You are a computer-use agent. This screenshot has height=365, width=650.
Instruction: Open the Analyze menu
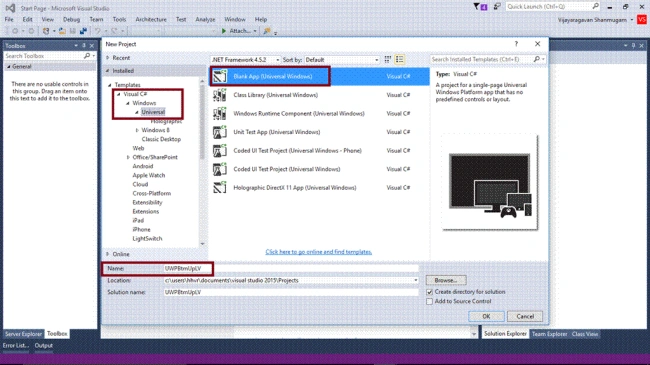[205, 19]
